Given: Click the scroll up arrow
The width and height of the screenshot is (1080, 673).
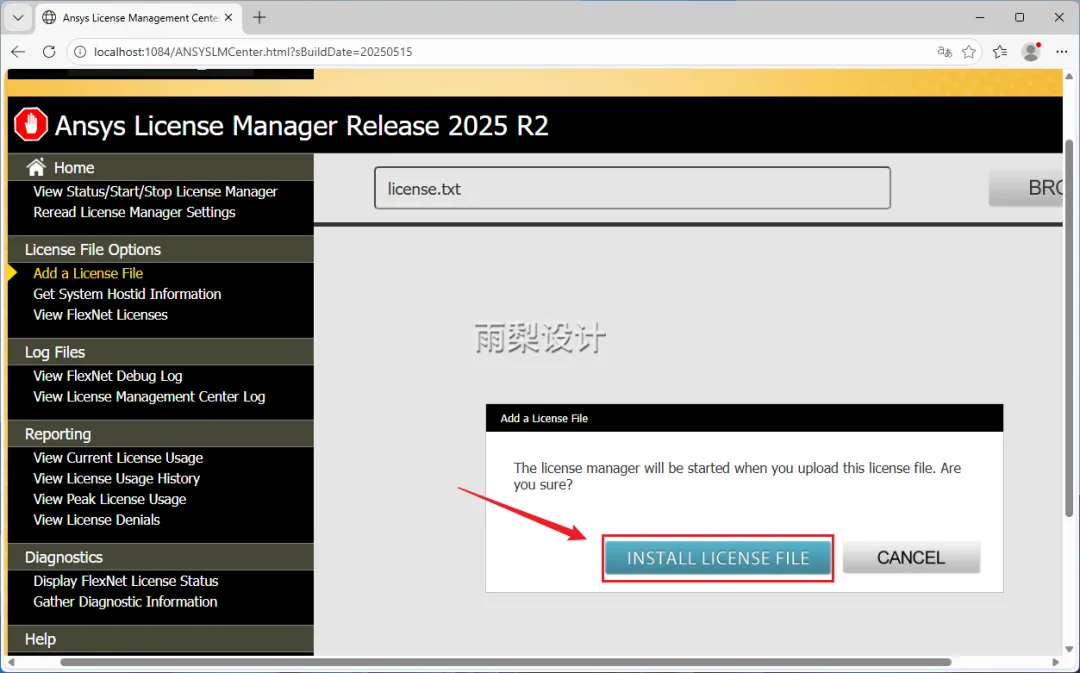Looking at the screenshot, I should pos(1069,76).
